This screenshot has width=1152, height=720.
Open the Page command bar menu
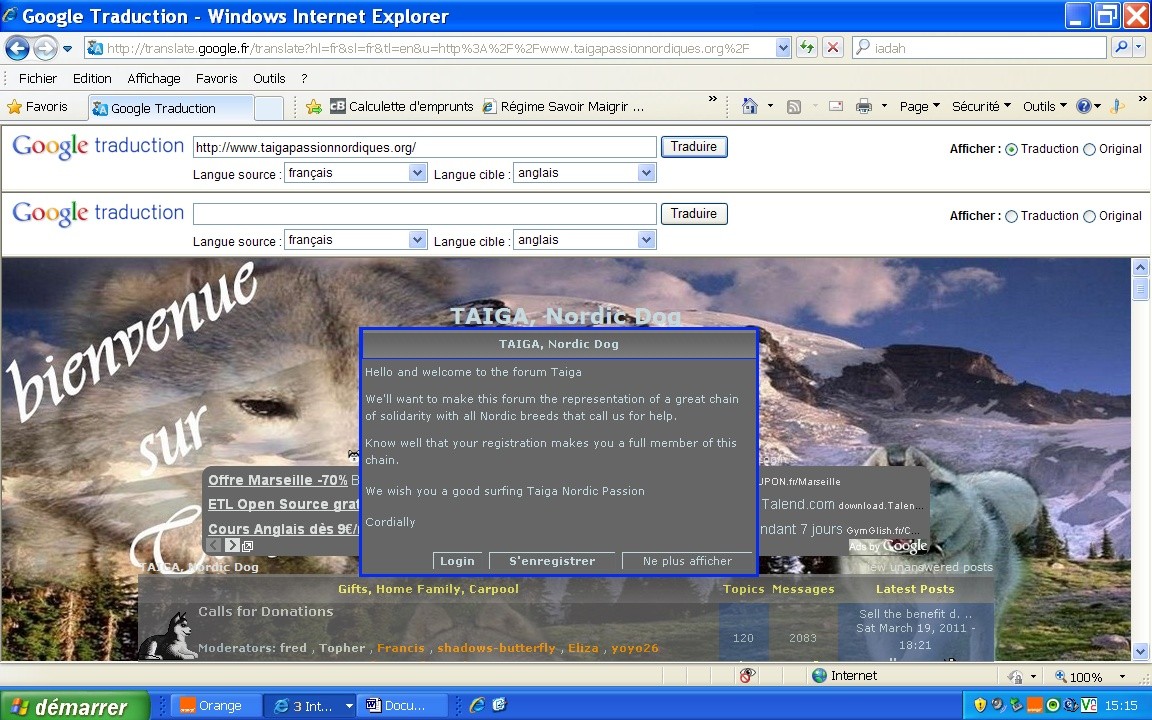click(x=919, y=107)
